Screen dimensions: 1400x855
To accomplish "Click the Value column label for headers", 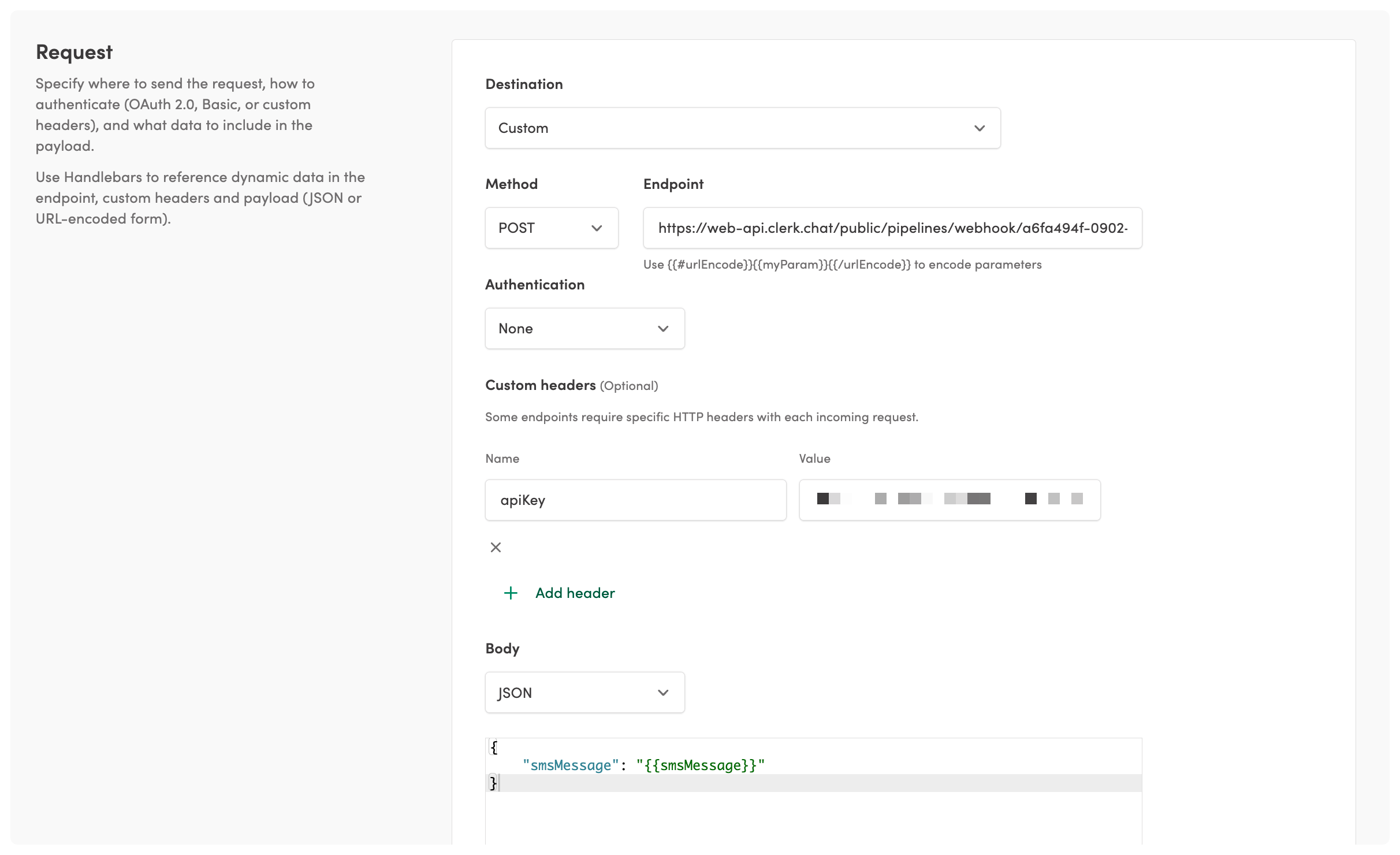I will pos(814,458).
